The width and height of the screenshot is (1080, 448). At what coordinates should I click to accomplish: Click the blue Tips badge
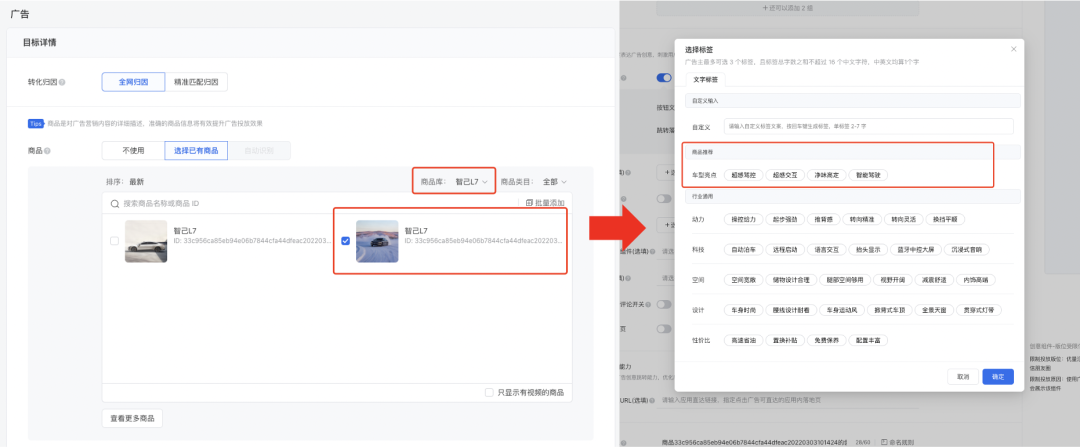(36, 123)
